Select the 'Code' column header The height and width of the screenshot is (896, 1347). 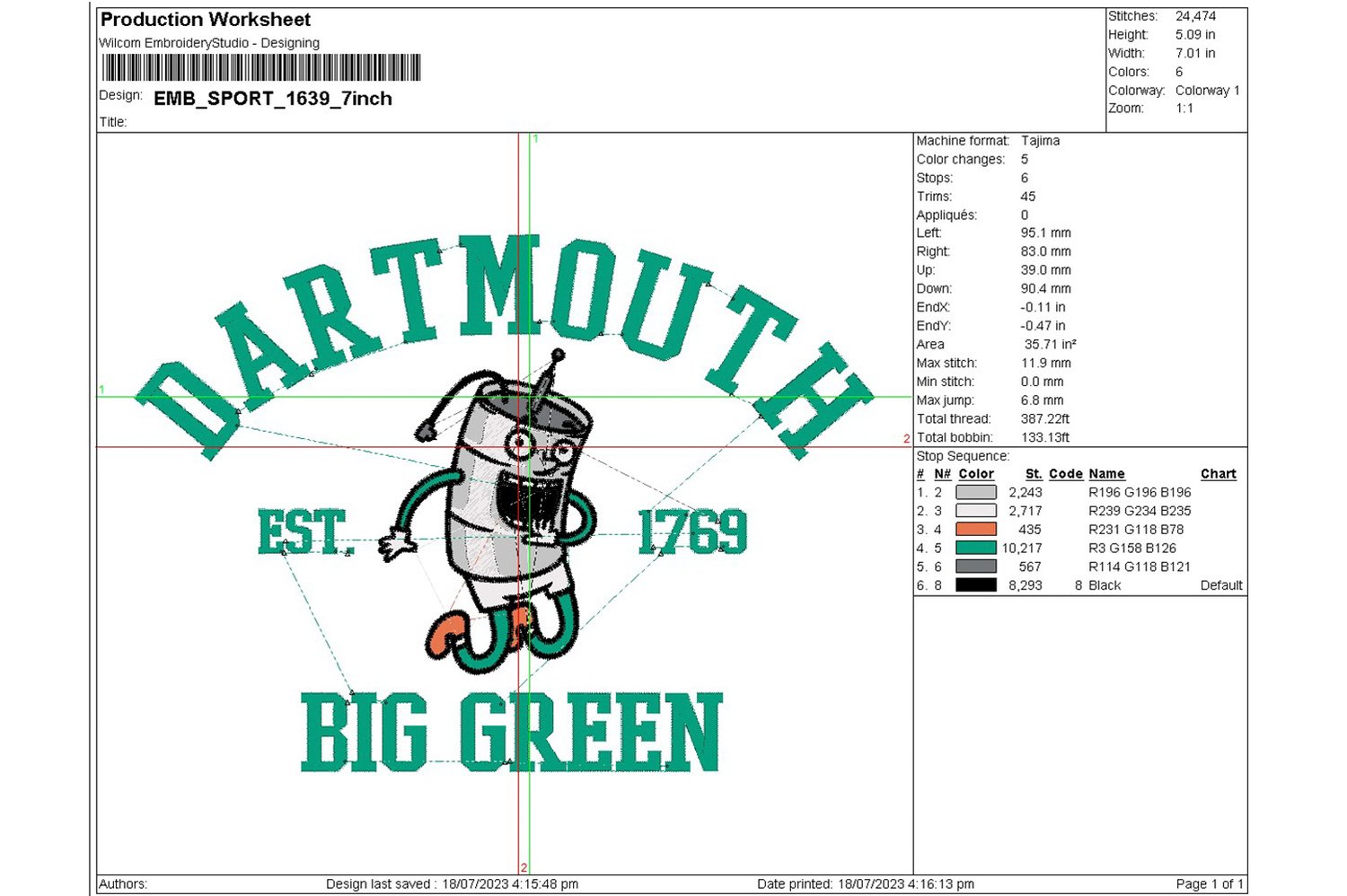point(1066,474)
